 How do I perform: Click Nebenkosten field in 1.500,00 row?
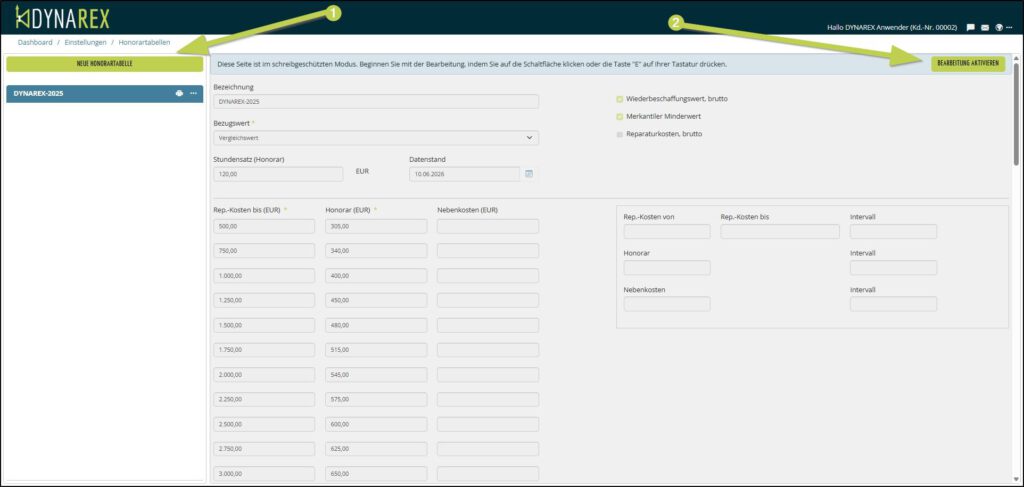pos(488,325)
